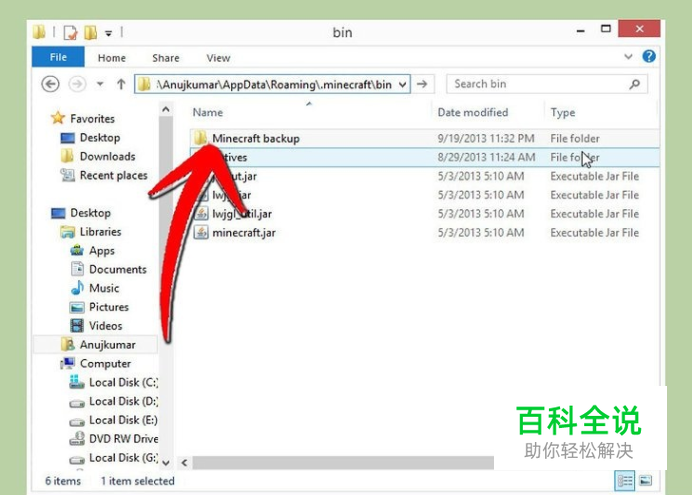
Task: Sort by the Type column header
Action: click(x=563, y=113)
